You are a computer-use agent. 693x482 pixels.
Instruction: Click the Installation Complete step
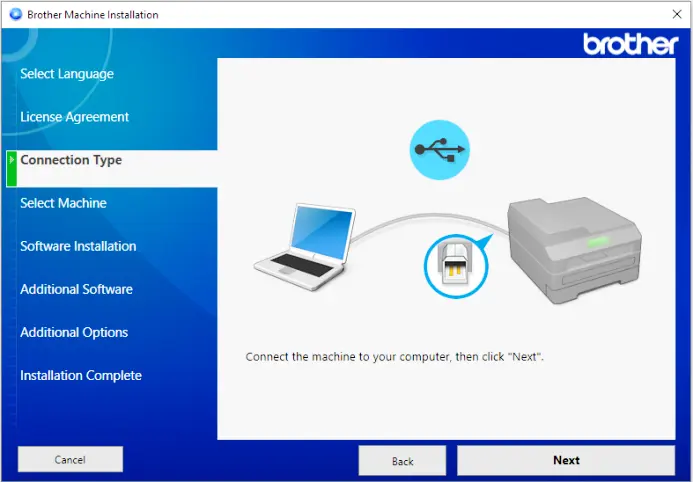pos(81,375)
